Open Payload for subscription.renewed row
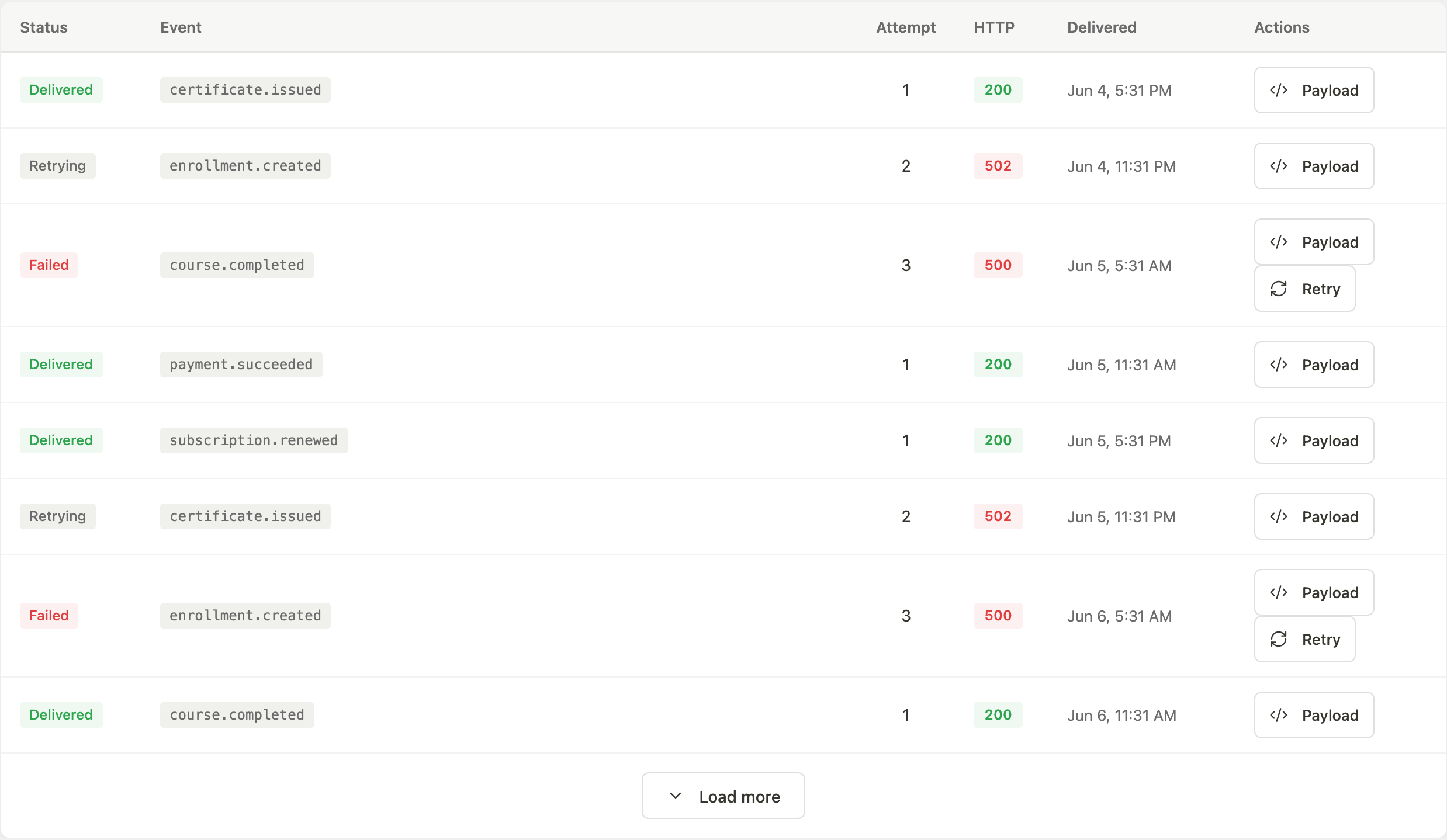The width and height of the screenshot is (1447, 840). click(x=1314, y=440)
